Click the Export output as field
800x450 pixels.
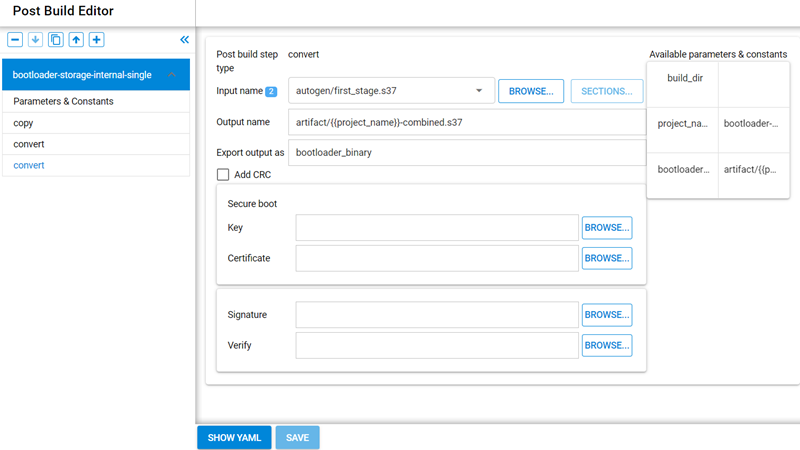(465, 152)
